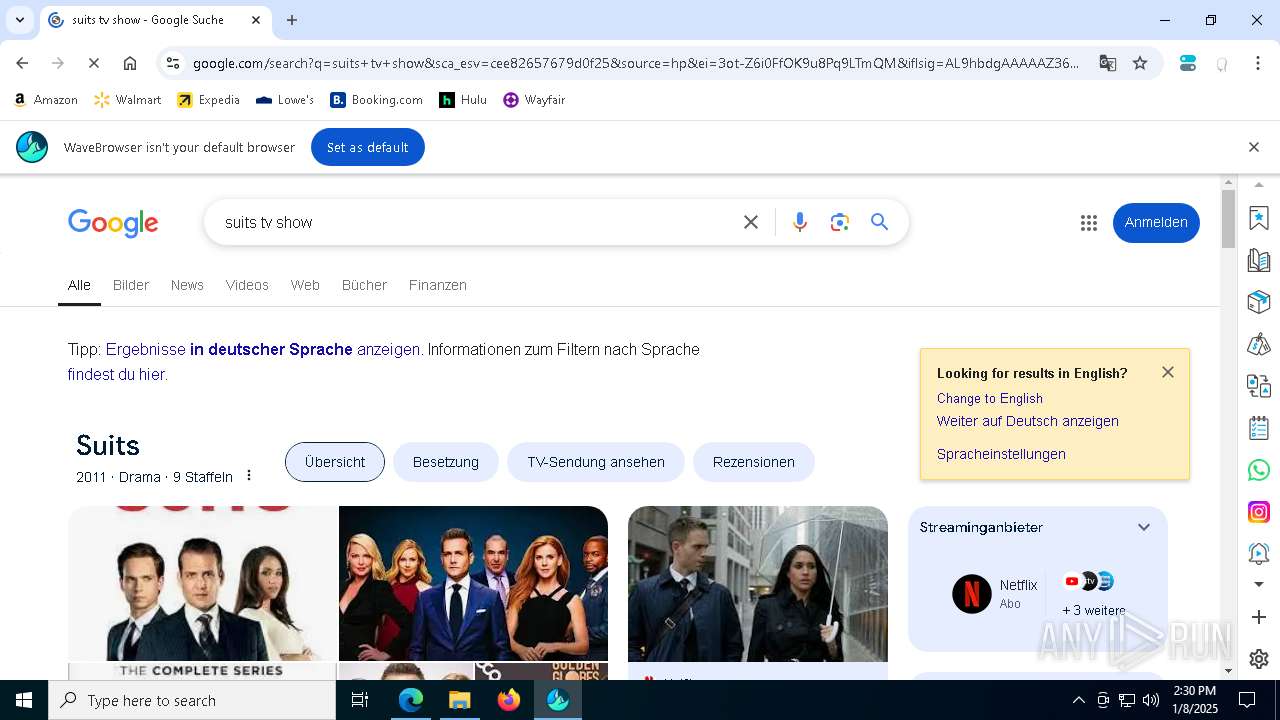This screenshot has height=720, width=1280.
Task: Stop loading the page
Action: pyautogui.click(x=93, y=63)
